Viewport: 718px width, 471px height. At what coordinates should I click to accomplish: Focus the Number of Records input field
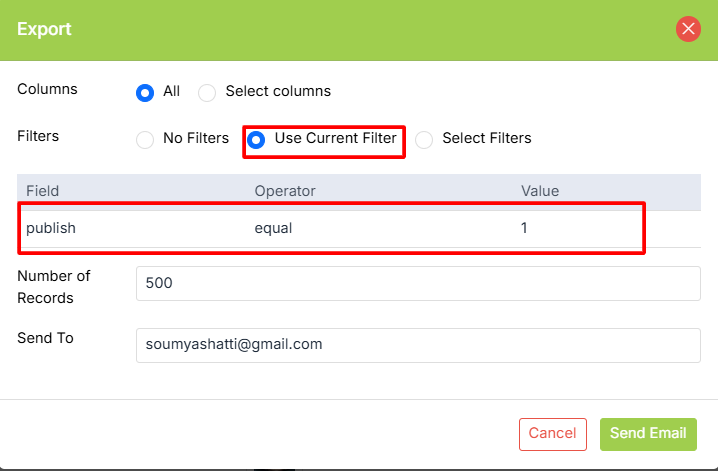[x=418, y=283]
